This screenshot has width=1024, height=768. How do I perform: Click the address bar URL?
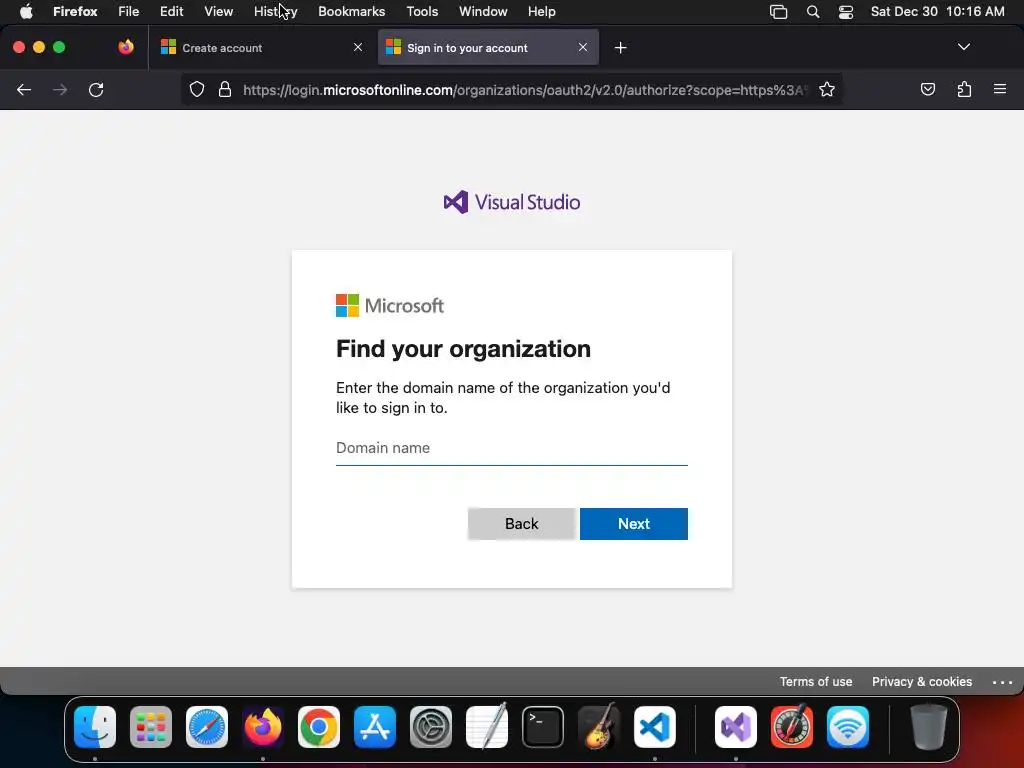[524, 90]
